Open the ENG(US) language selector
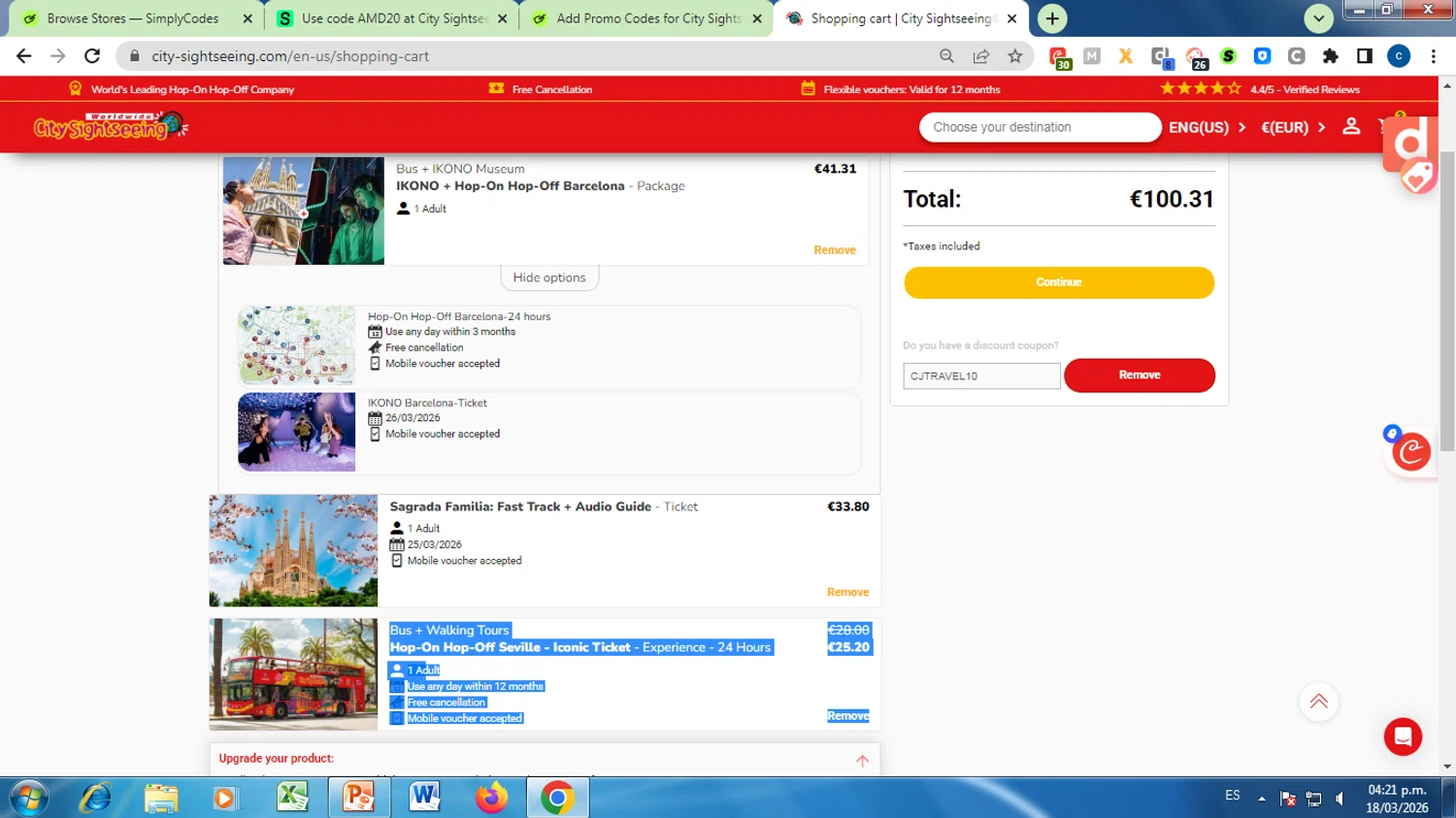 [x=1207, y=127]
